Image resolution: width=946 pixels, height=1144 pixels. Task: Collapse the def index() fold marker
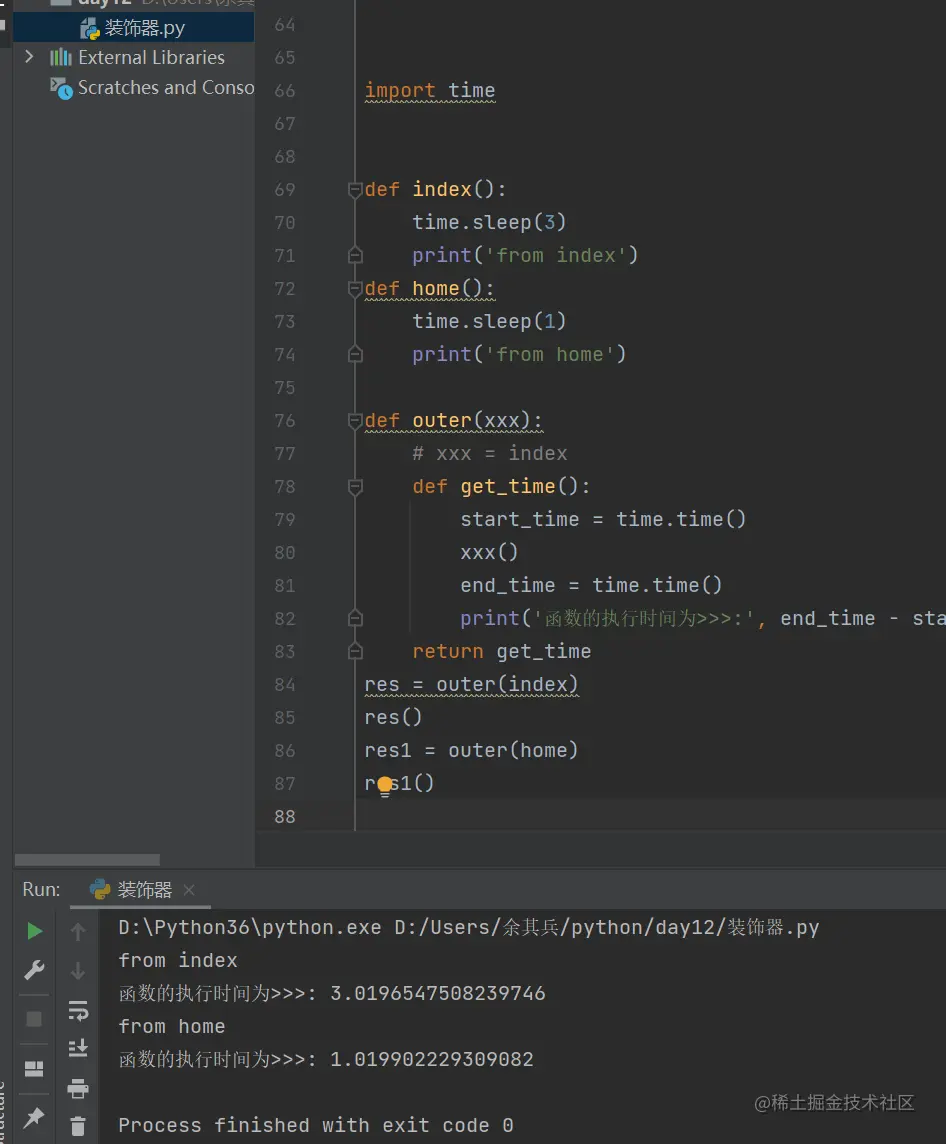tap(355, 190)
